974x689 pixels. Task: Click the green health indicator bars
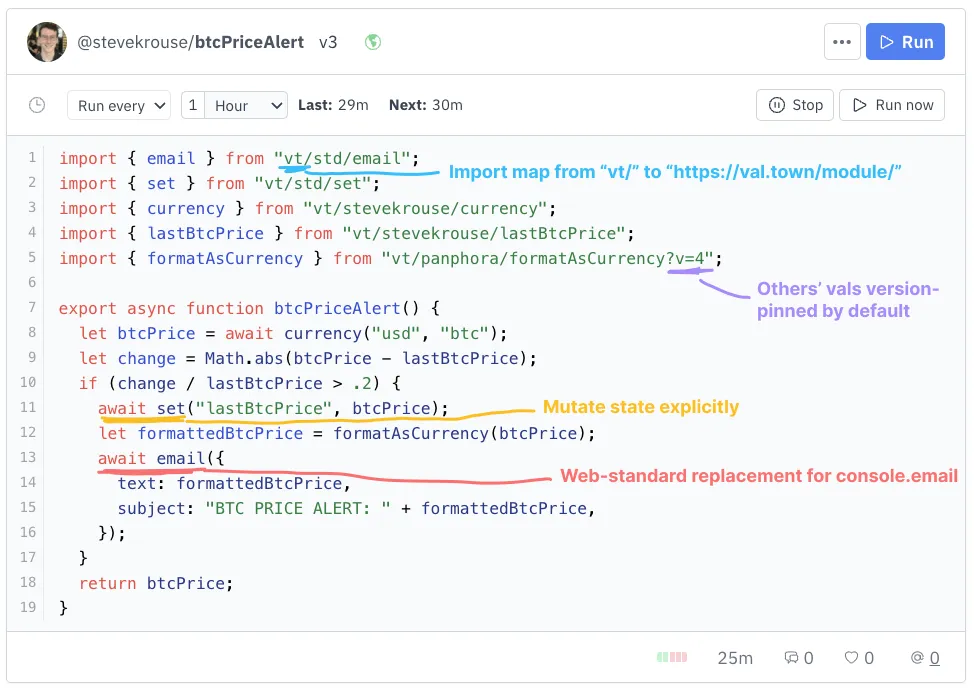672,656
